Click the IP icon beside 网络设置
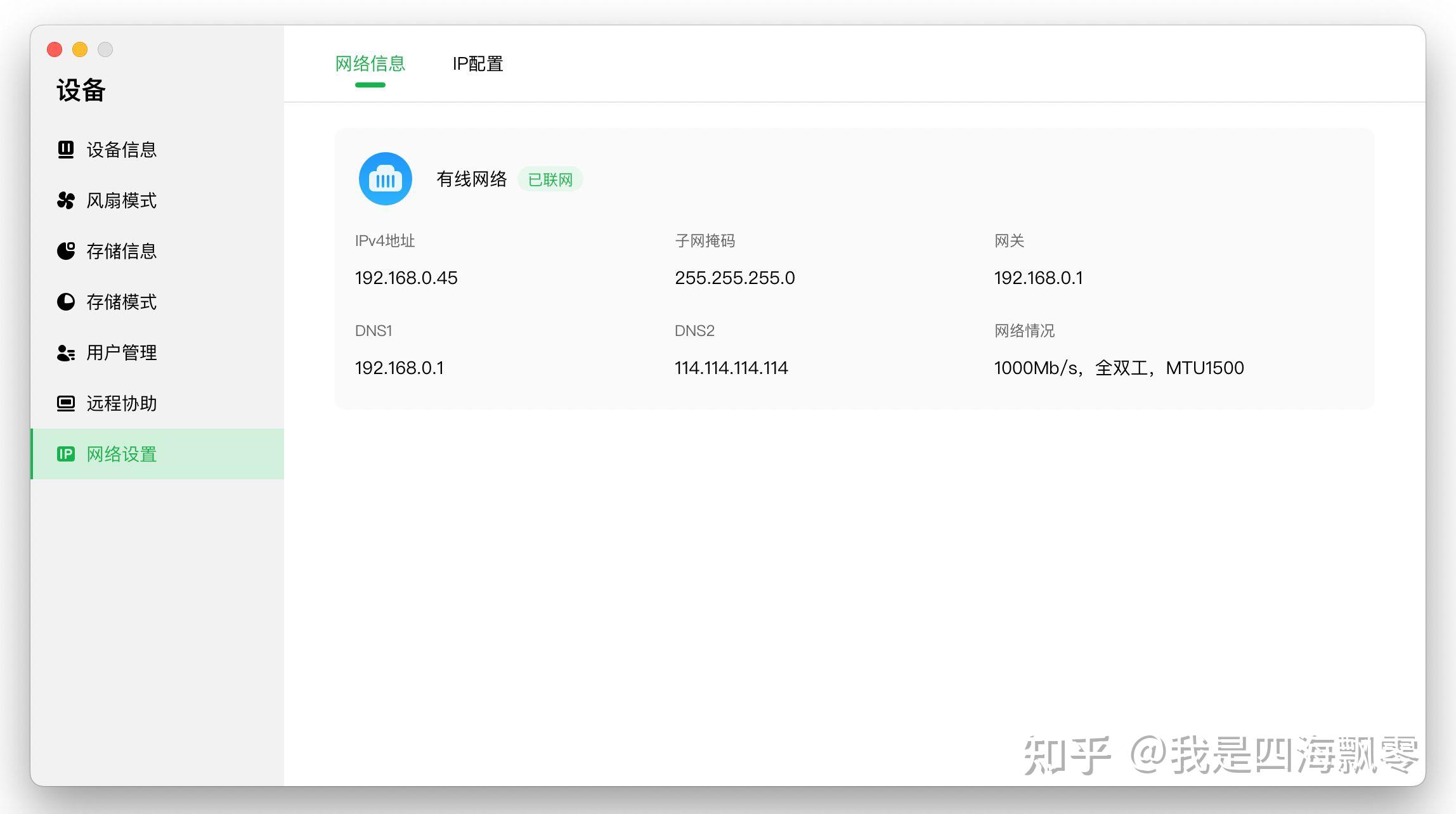 pos(66,454)
